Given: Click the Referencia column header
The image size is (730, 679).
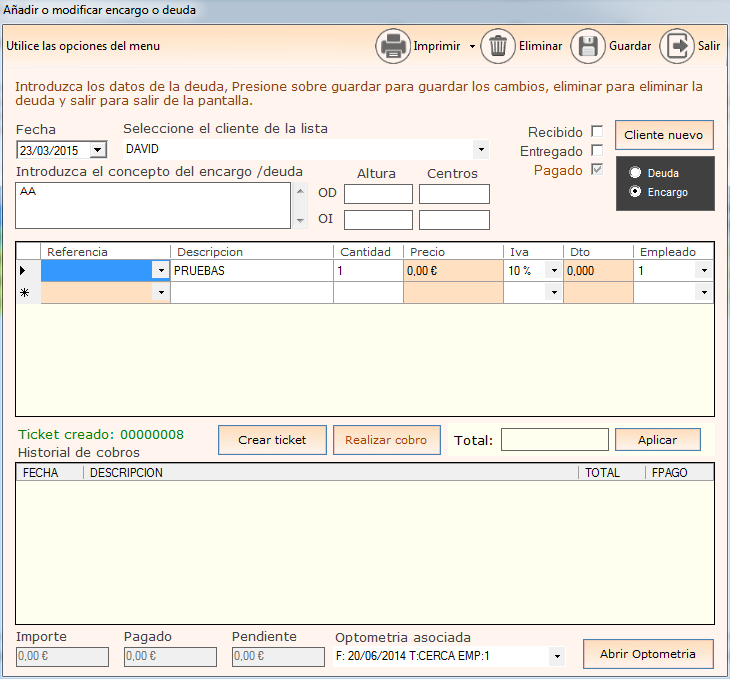Looking at the screenshot, I should coord(105,251).
